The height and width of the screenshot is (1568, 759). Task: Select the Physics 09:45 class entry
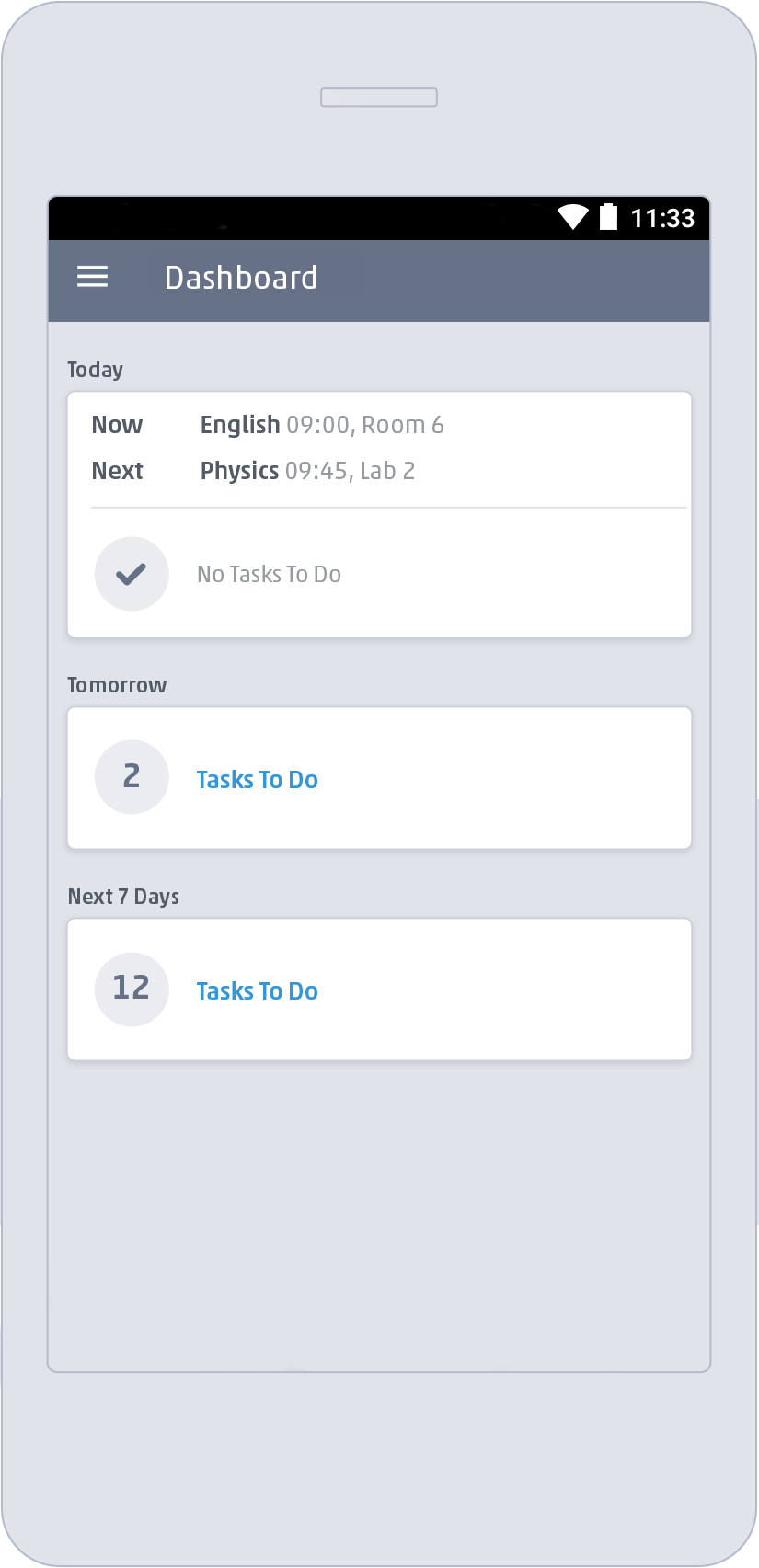pyautogui.click(x=307, y=470)
